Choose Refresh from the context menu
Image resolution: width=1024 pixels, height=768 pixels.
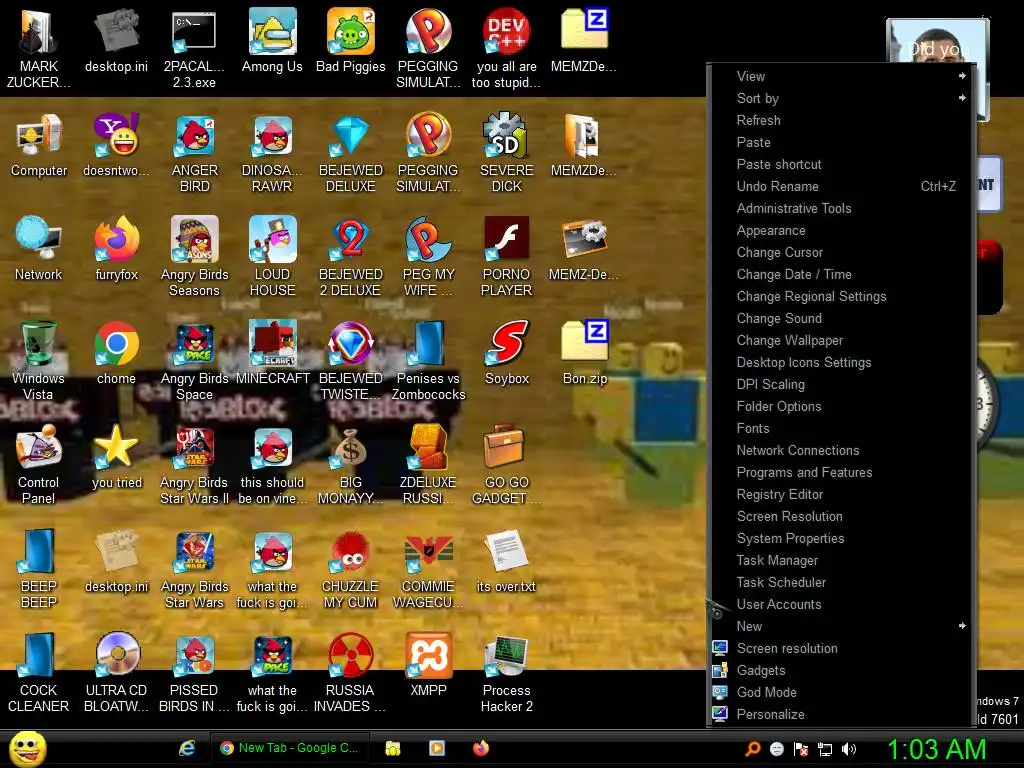pyautogui.click(x=841, y=120)
